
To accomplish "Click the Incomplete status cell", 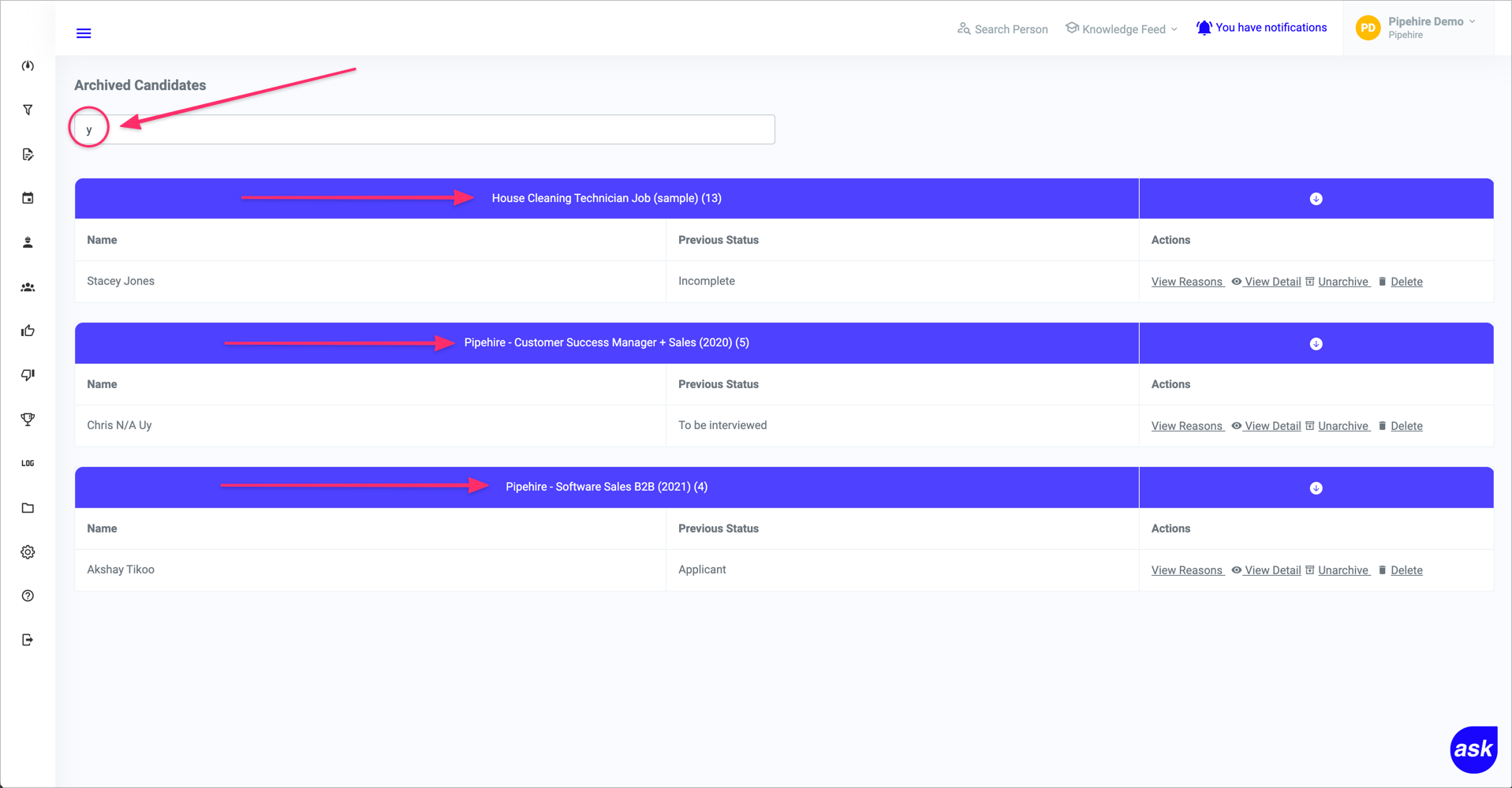I will 902,282.
